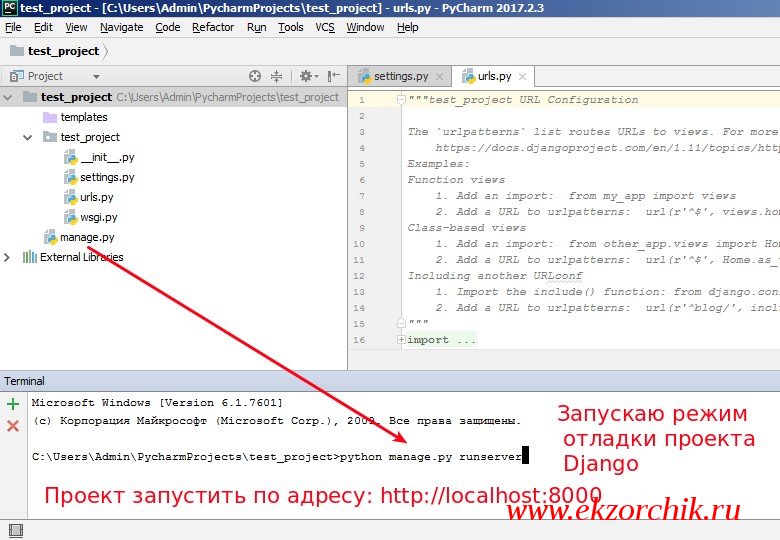
Task: Click the External Libraries icon
Action: [30, 257]
